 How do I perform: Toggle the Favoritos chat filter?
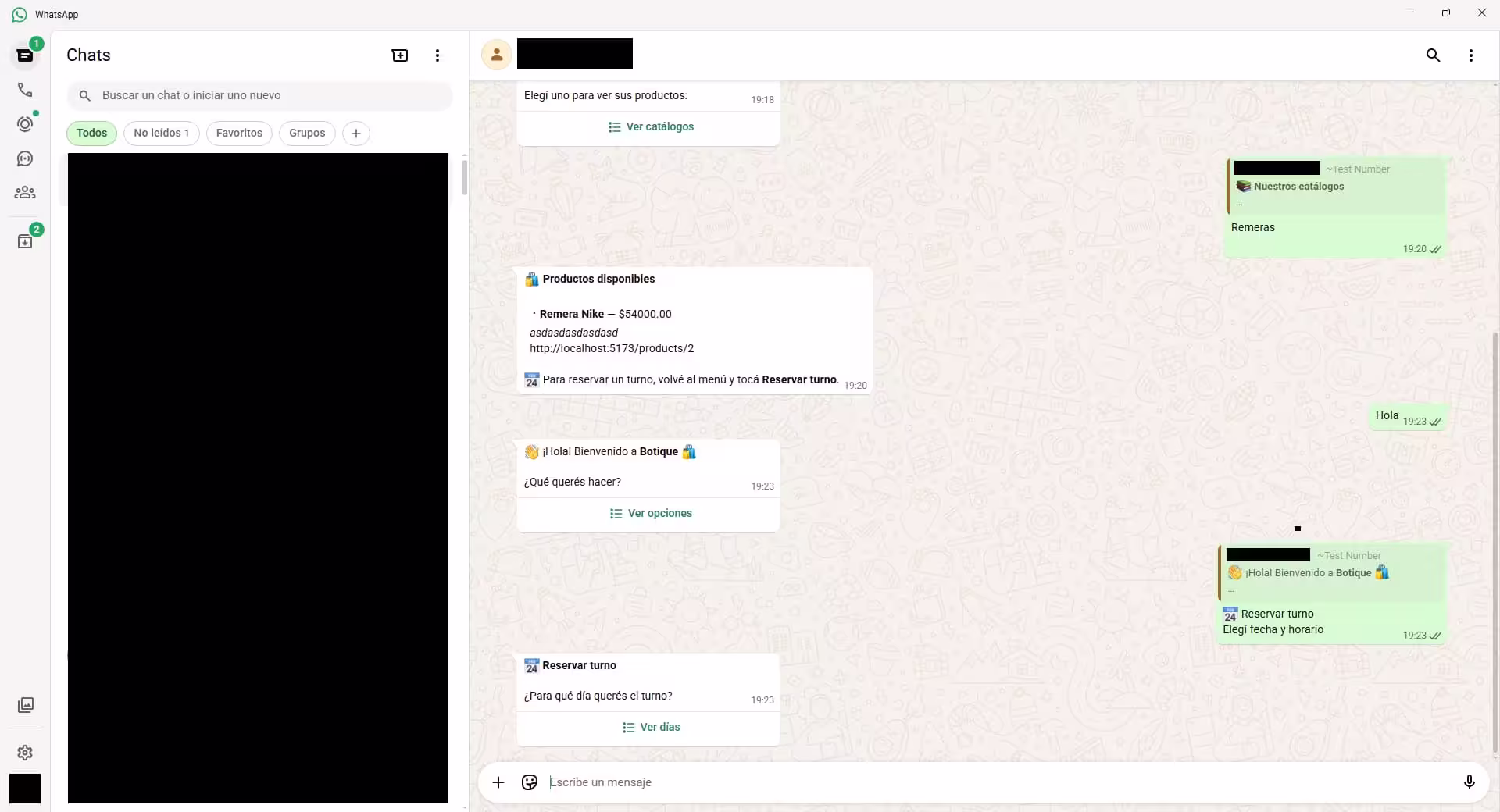(239, 133)
